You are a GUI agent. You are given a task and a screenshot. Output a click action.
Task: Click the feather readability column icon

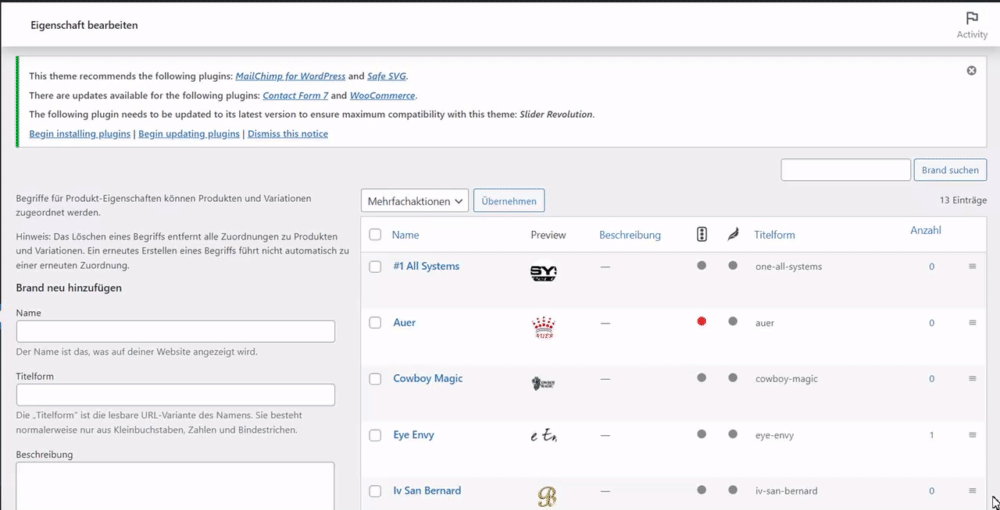point(733,235)
